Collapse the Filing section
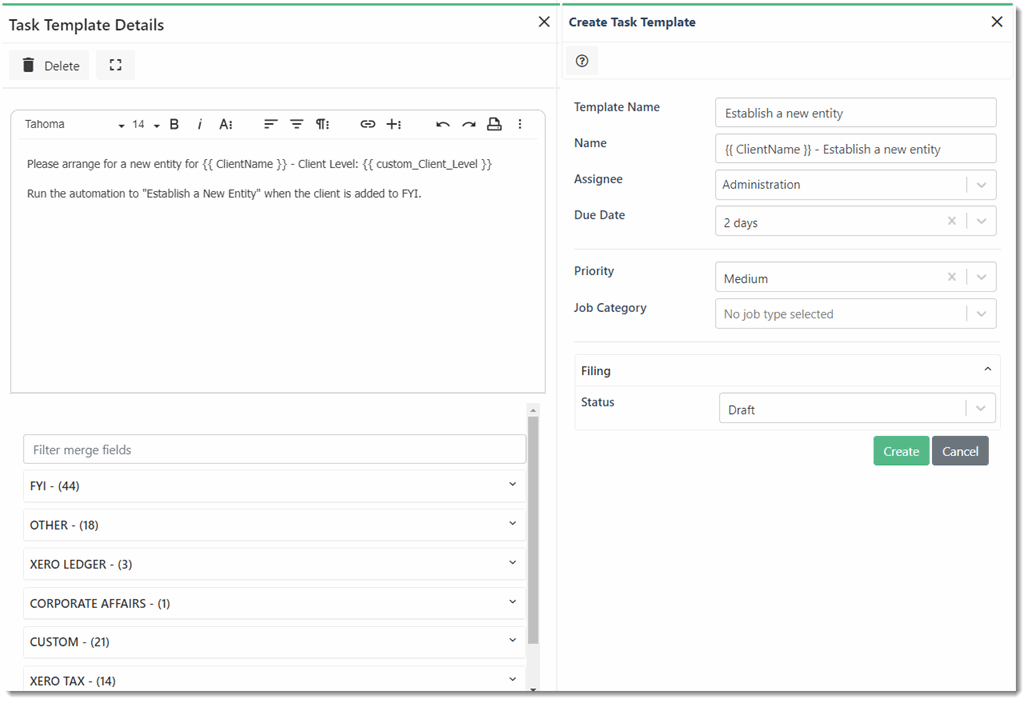The image size is (1028, 703). coord(983,370)
